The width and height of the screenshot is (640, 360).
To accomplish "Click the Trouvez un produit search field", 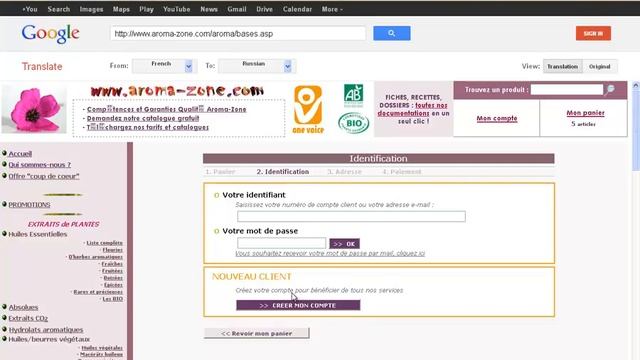I will pos(567,89).
